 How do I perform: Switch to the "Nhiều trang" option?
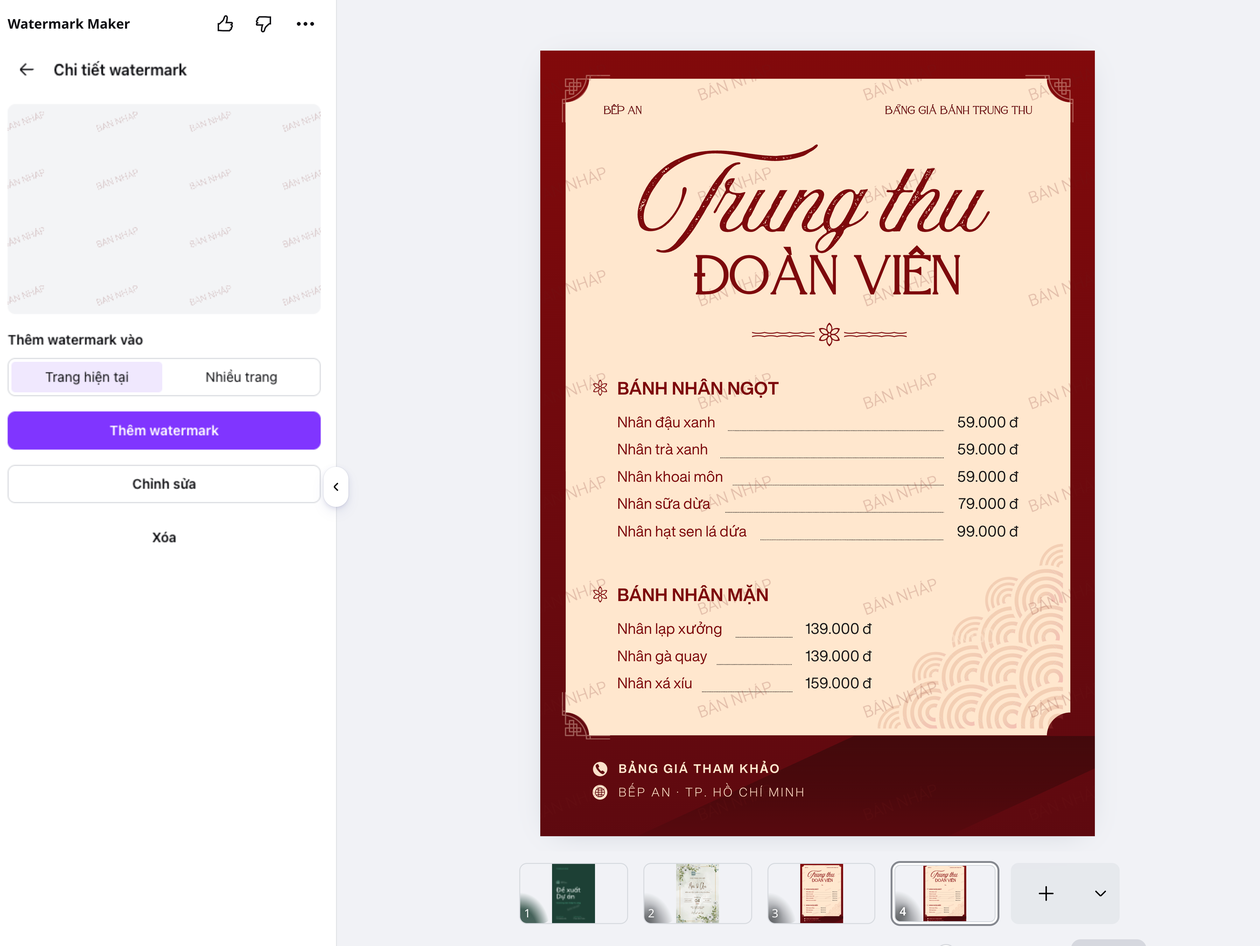(x=241, y=377)
